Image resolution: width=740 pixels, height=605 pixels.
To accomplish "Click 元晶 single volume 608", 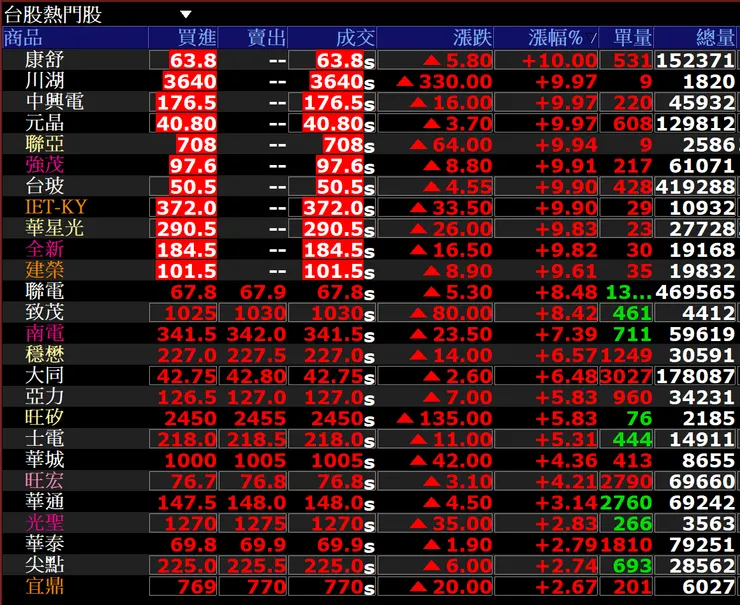I will [632, 124].
